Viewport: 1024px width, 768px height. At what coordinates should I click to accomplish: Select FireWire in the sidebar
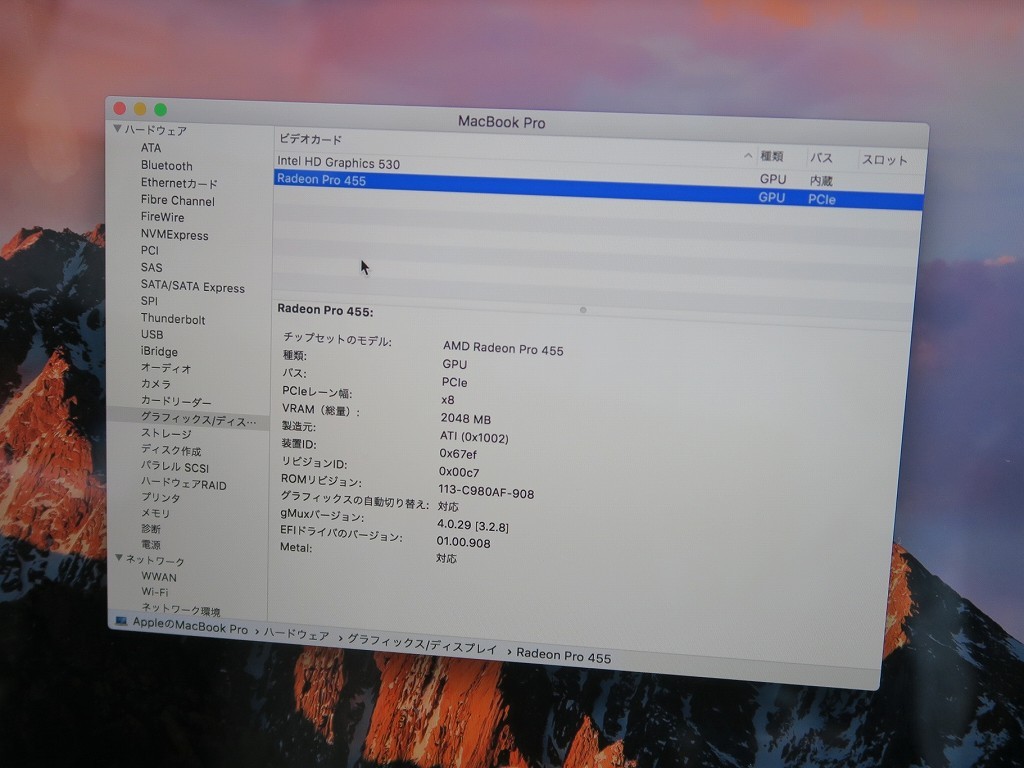pyautogui.click(x=163, y=217)
